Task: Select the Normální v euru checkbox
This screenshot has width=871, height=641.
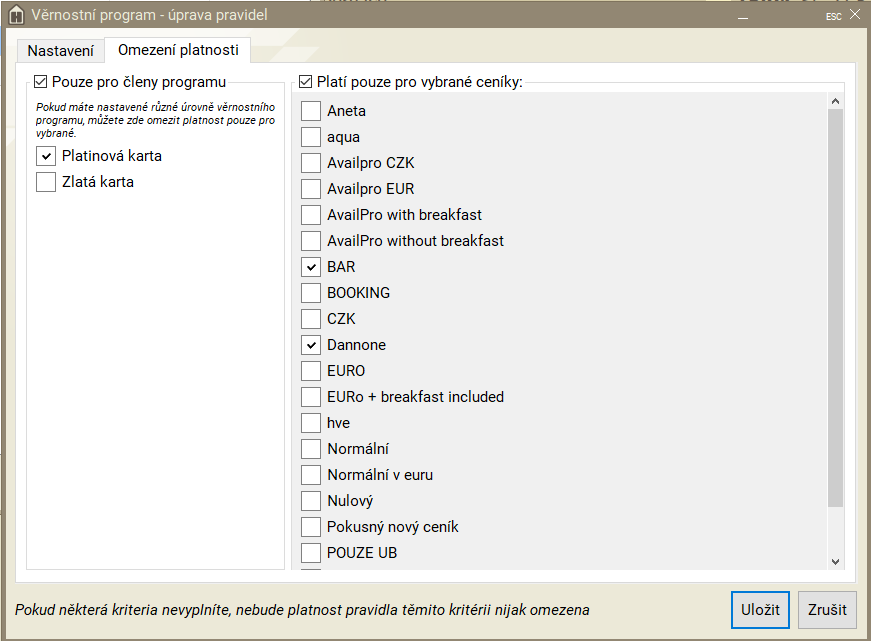Action: (x=311, y=475)
